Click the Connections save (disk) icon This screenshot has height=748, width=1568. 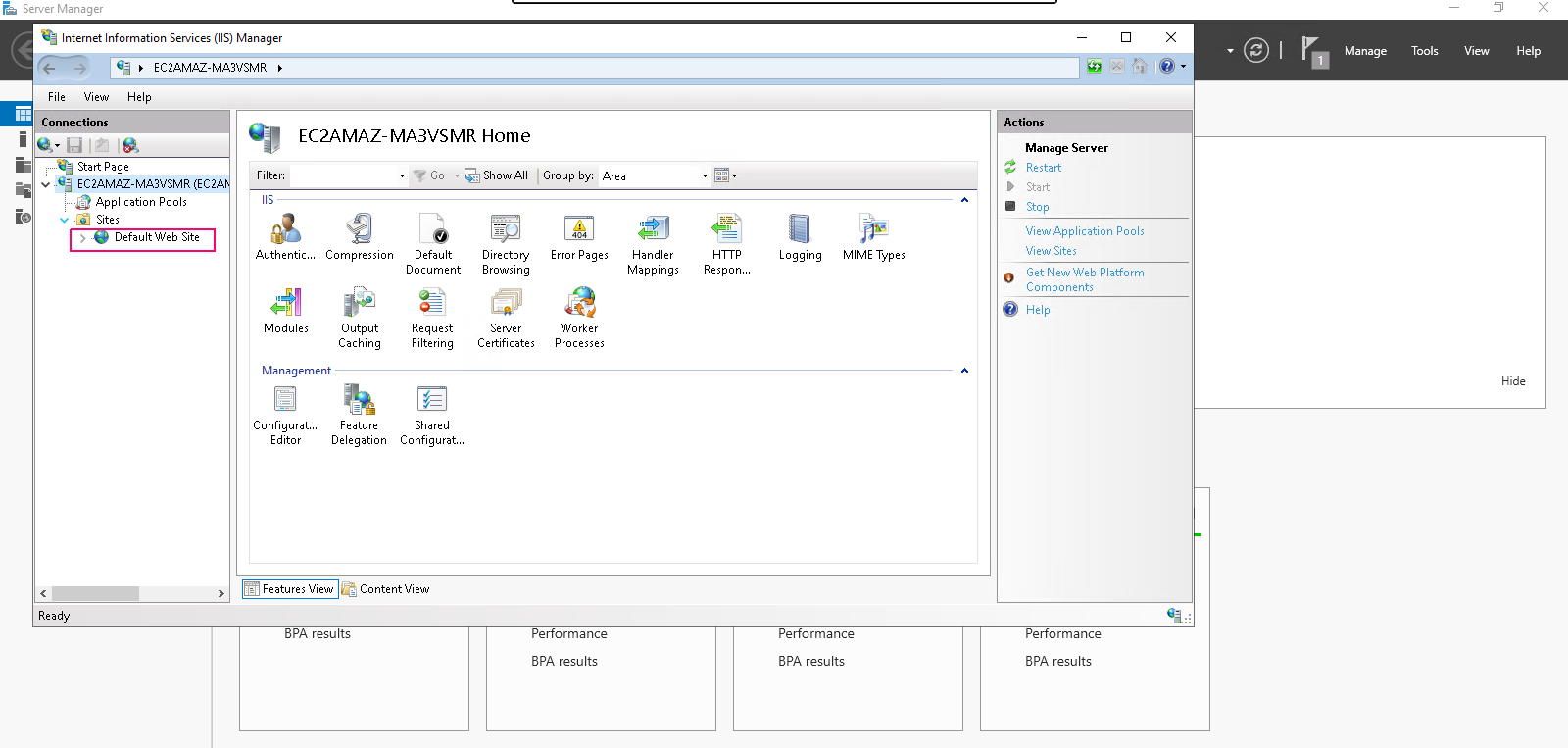coord(74,145)
